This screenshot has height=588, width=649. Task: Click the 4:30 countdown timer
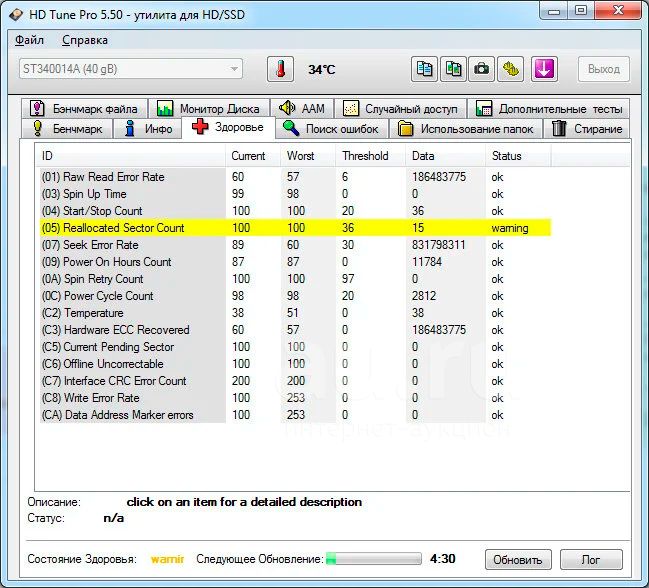442,559
